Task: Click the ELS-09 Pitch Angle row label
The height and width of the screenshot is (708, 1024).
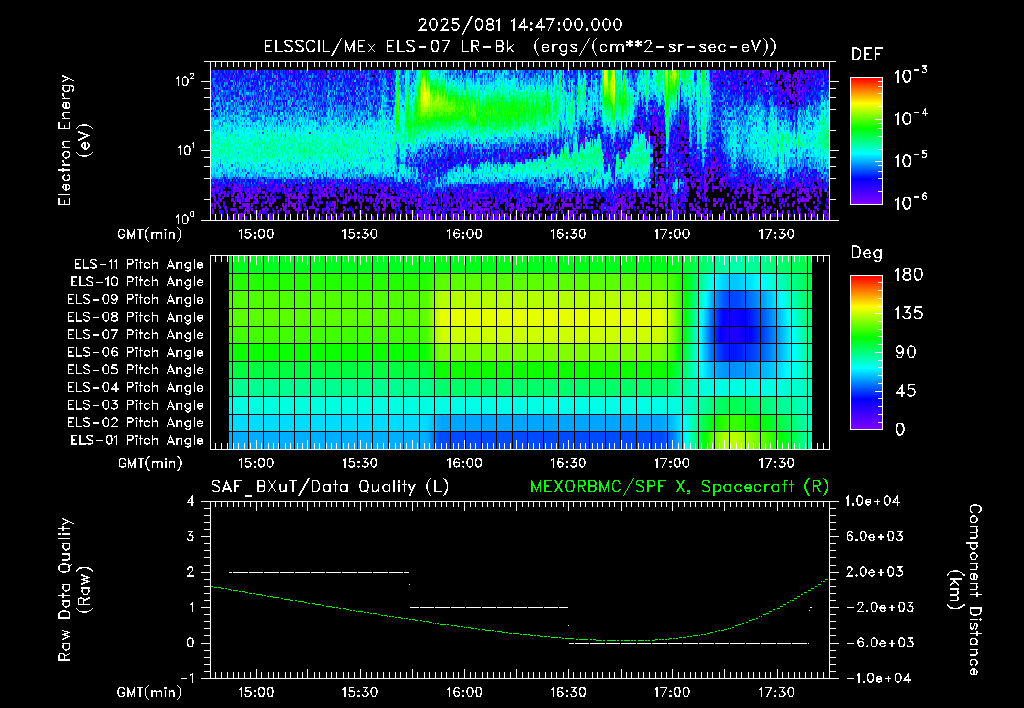Action: (136, 300)
